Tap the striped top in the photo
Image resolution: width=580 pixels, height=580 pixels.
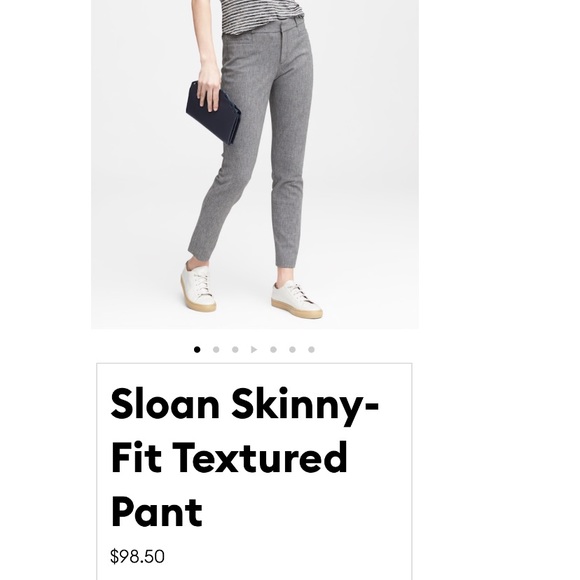tap(261, 15)
